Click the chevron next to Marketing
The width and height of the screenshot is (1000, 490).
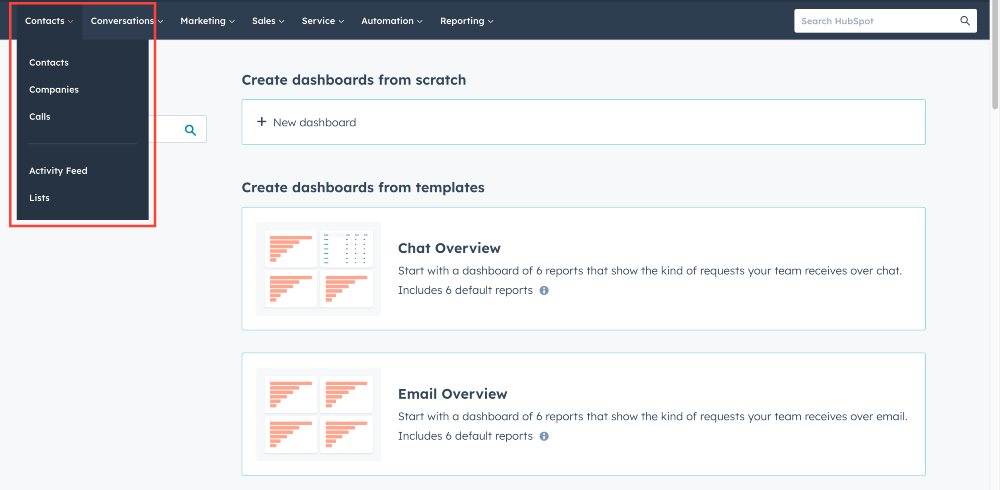(x=232, y=22)
